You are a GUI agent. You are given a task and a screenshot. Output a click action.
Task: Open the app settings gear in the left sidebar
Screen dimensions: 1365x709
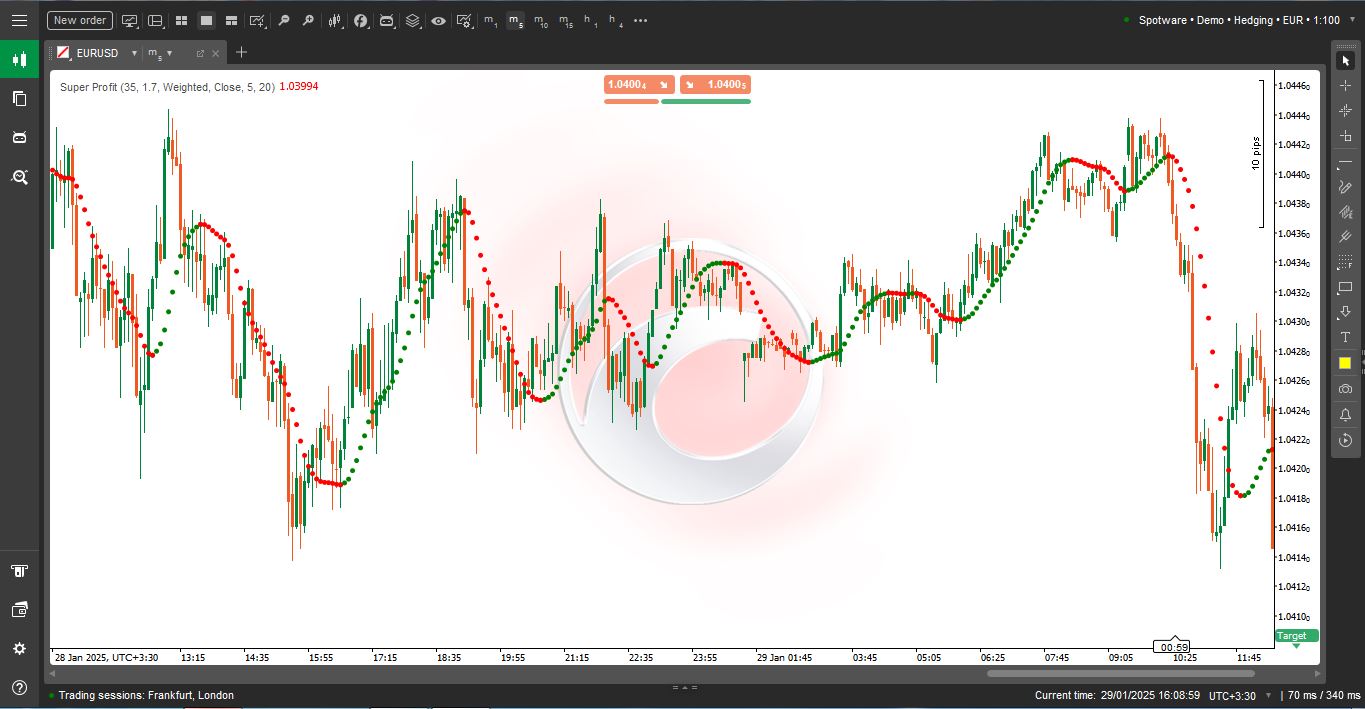(18, 648)
